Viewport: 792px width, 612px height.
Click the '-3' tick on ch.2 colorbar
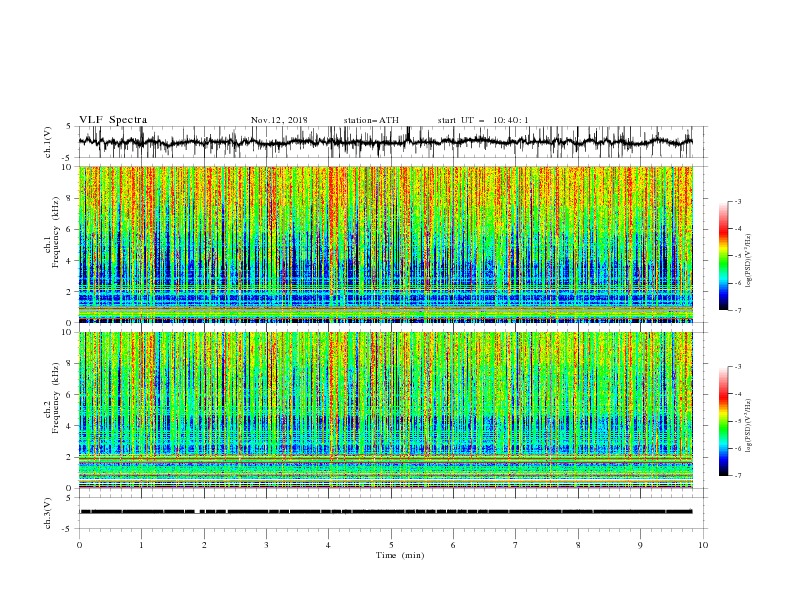pos(737,367)
